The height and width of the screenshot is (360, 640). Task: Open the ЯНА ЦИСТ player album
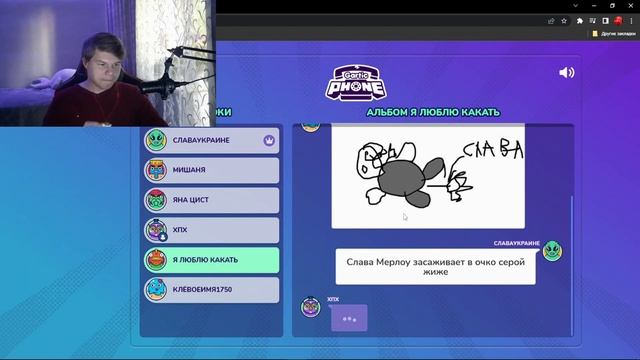pos(211,200)
